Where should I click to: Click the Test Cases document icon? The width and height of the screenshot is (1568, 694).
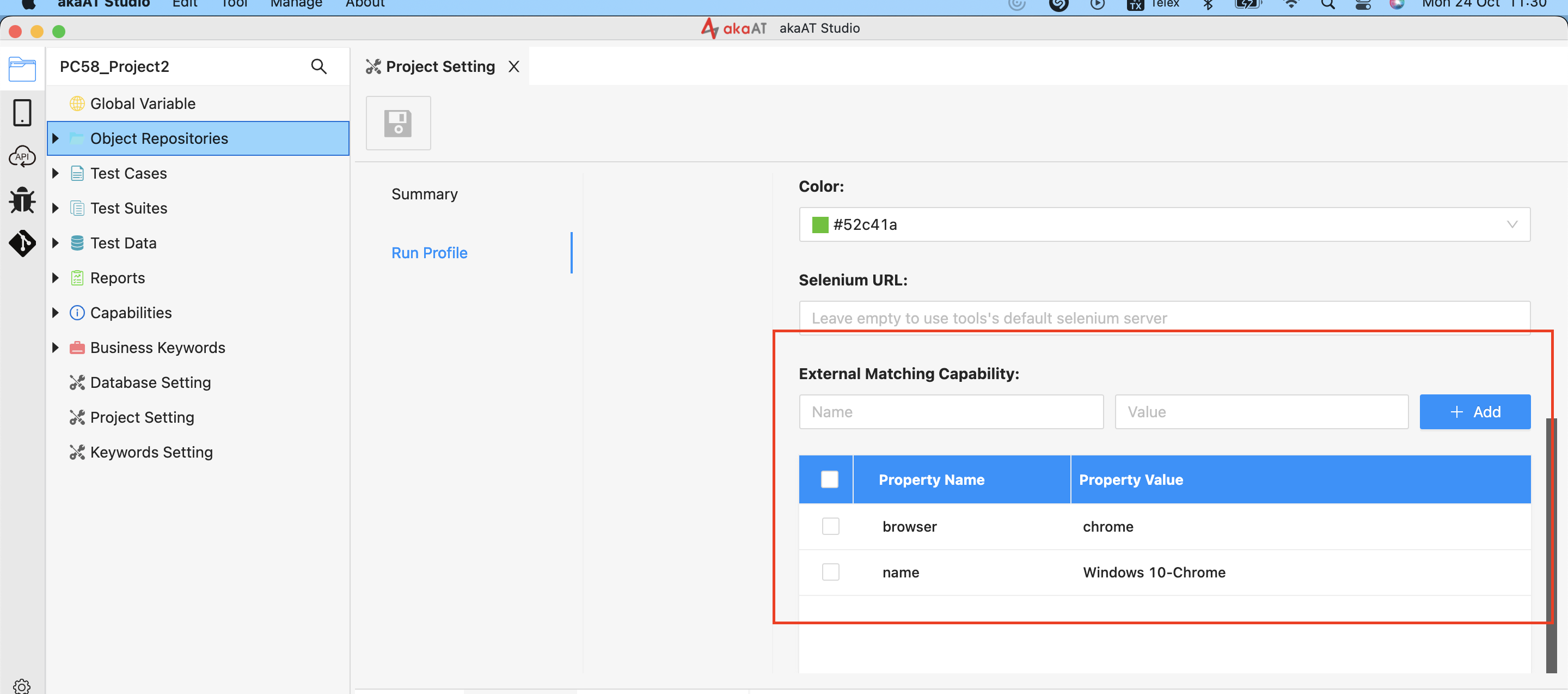(77, 173)
